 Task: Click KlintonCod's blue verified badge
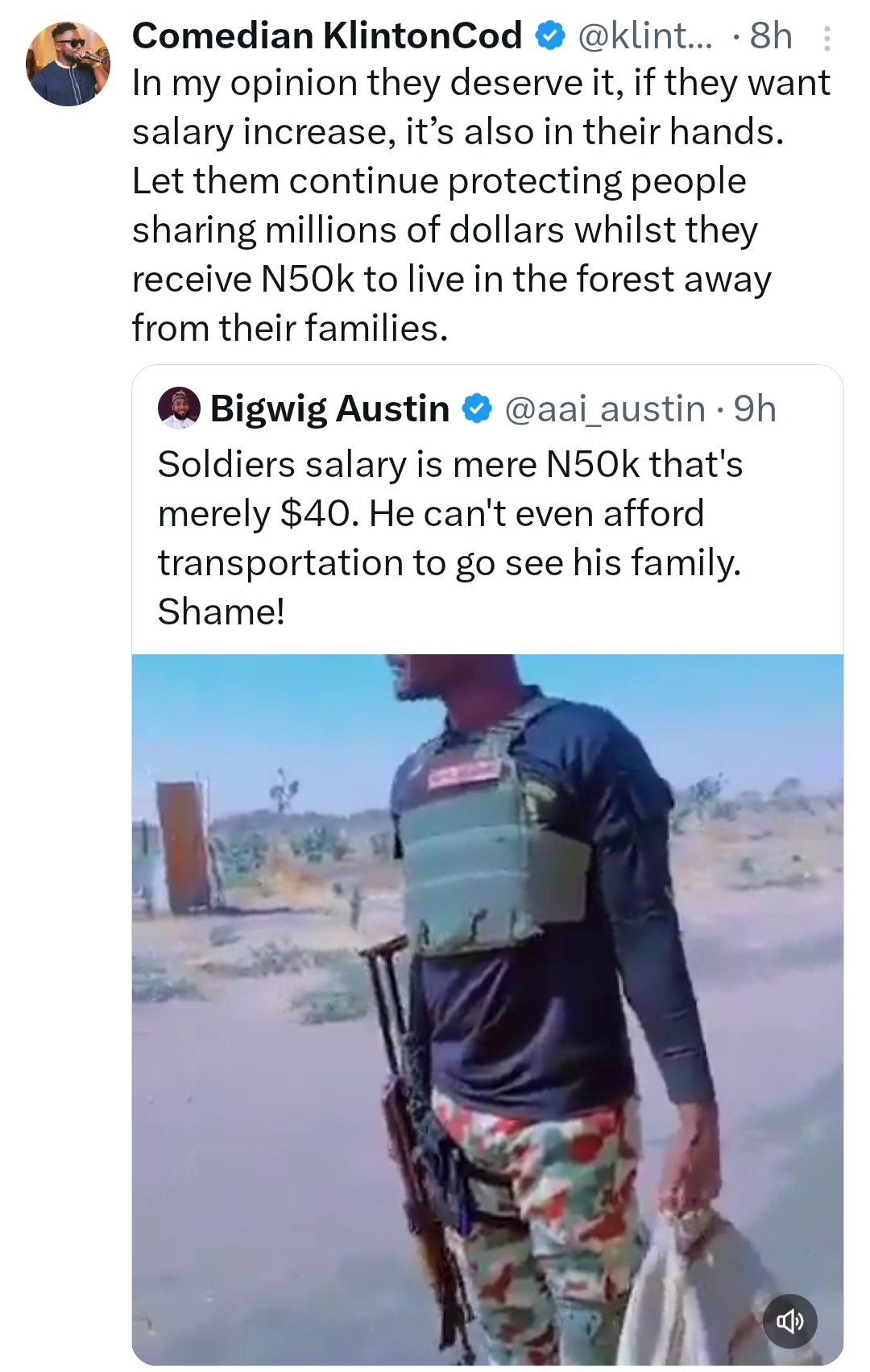click(549, 36)
